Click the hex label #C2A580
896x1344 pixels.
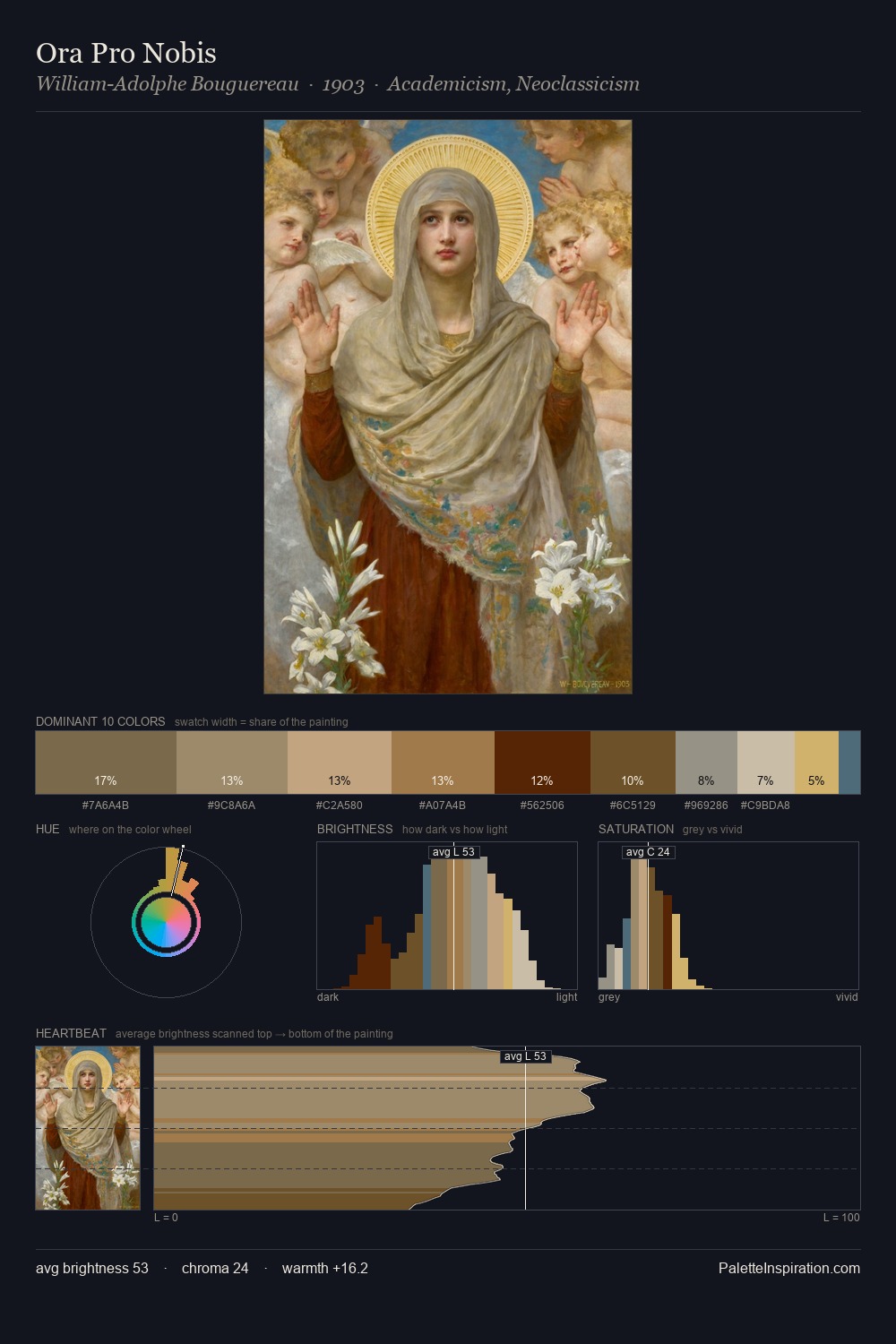click(x=340, y=806)
